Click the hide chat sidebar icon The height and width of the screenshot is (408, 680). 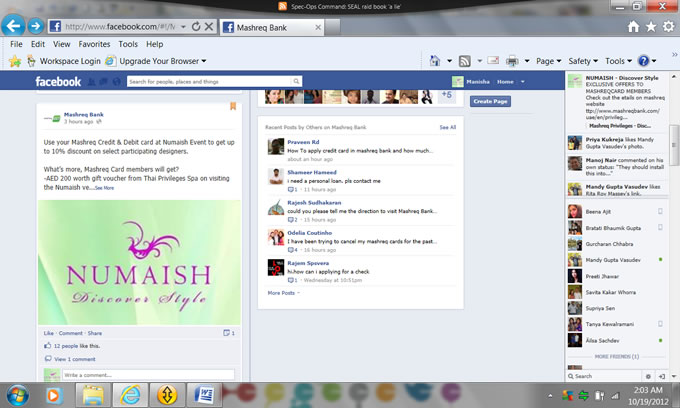coord(662,376)
